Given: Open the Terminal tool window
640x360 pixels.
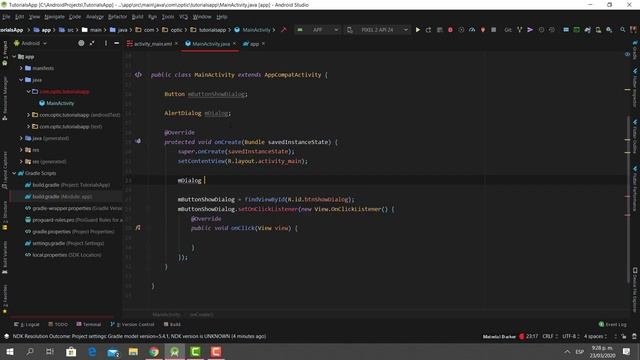Looking at the screenshot, I should click(x=89, y=324).
